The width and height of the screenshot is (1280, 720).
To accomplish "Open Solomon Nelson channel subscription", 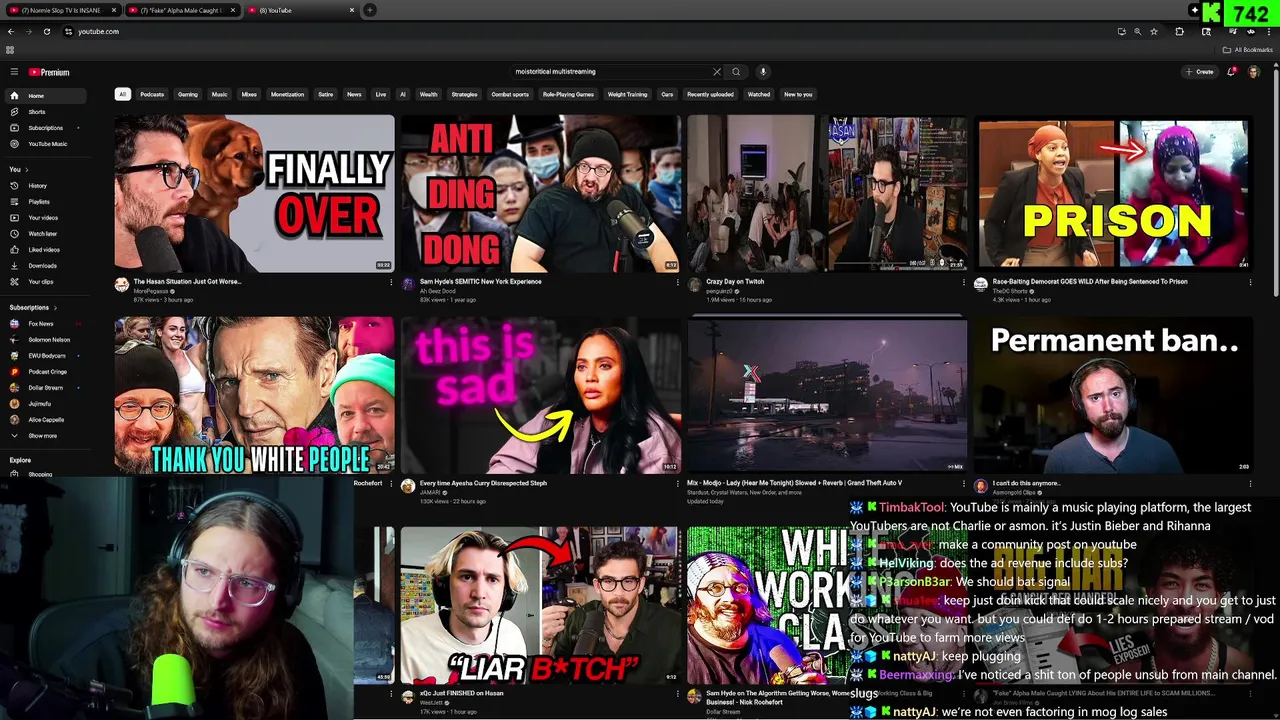I will 45,340.
